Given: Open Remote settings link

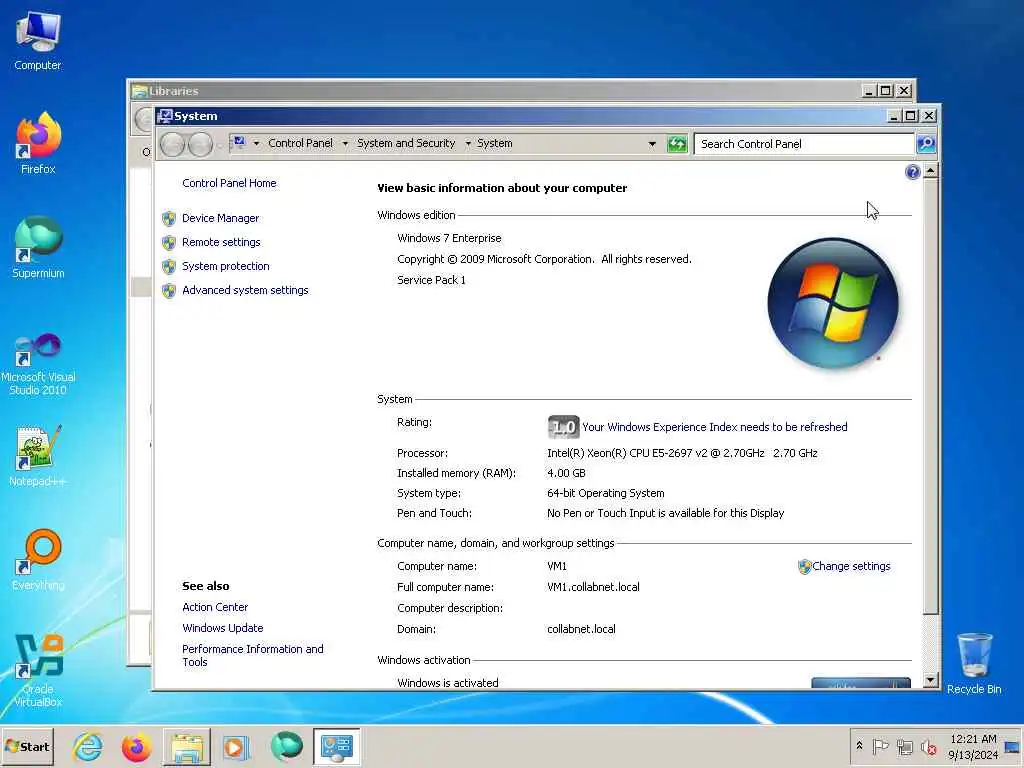Looking at the screenshot, I should (x=221, y=242).
